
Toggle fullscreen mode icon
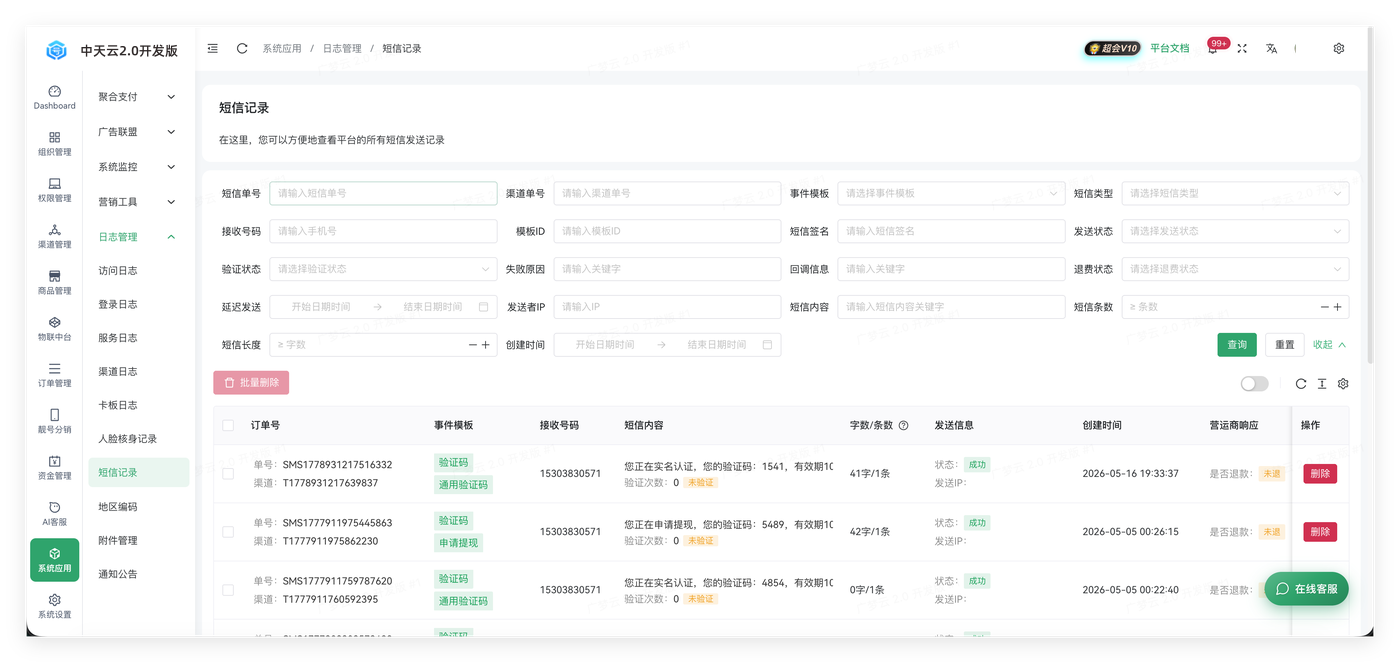[1242, 48]
